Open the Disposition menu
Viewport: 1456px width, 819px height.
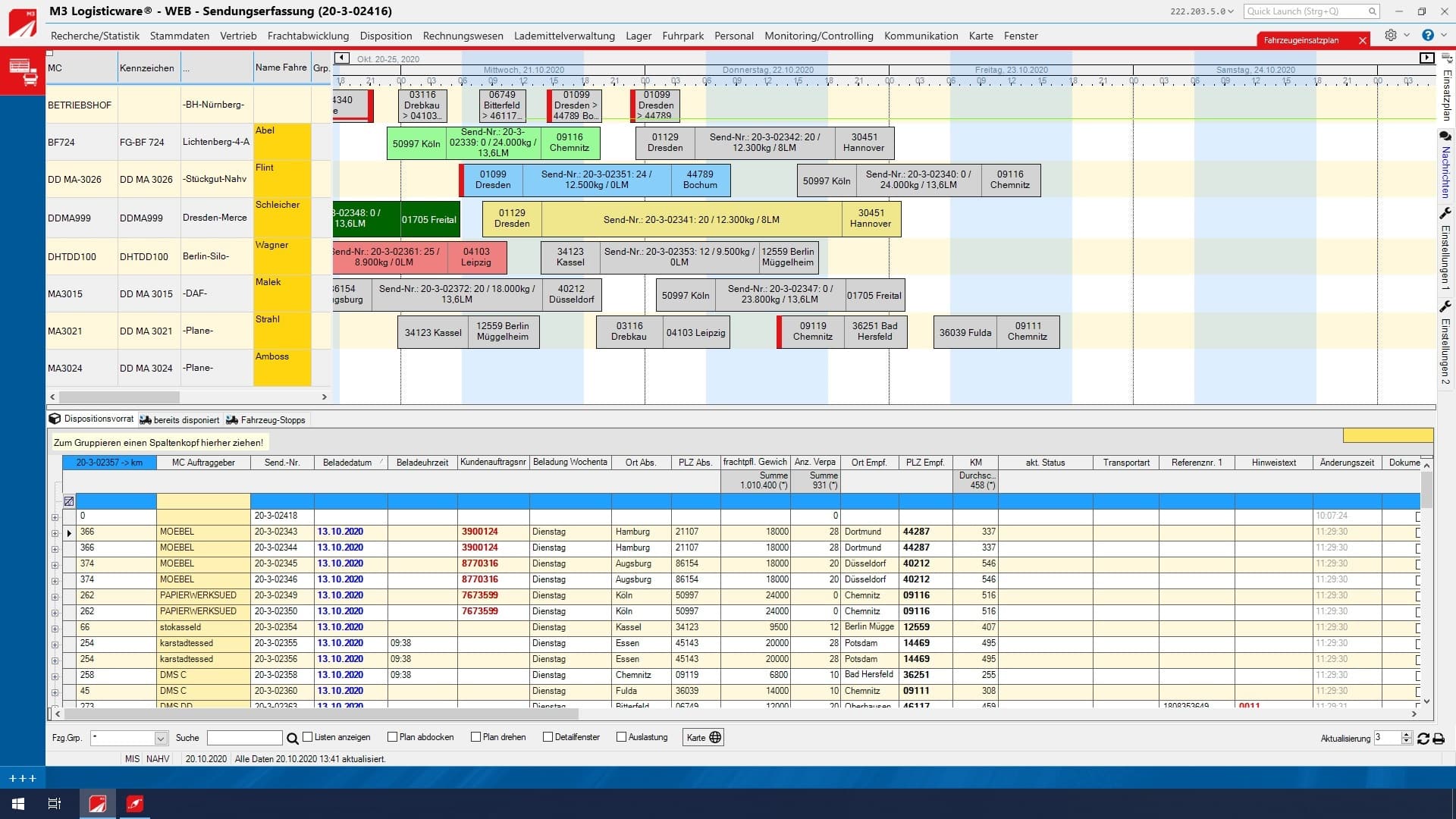click(x=385, y=36)
